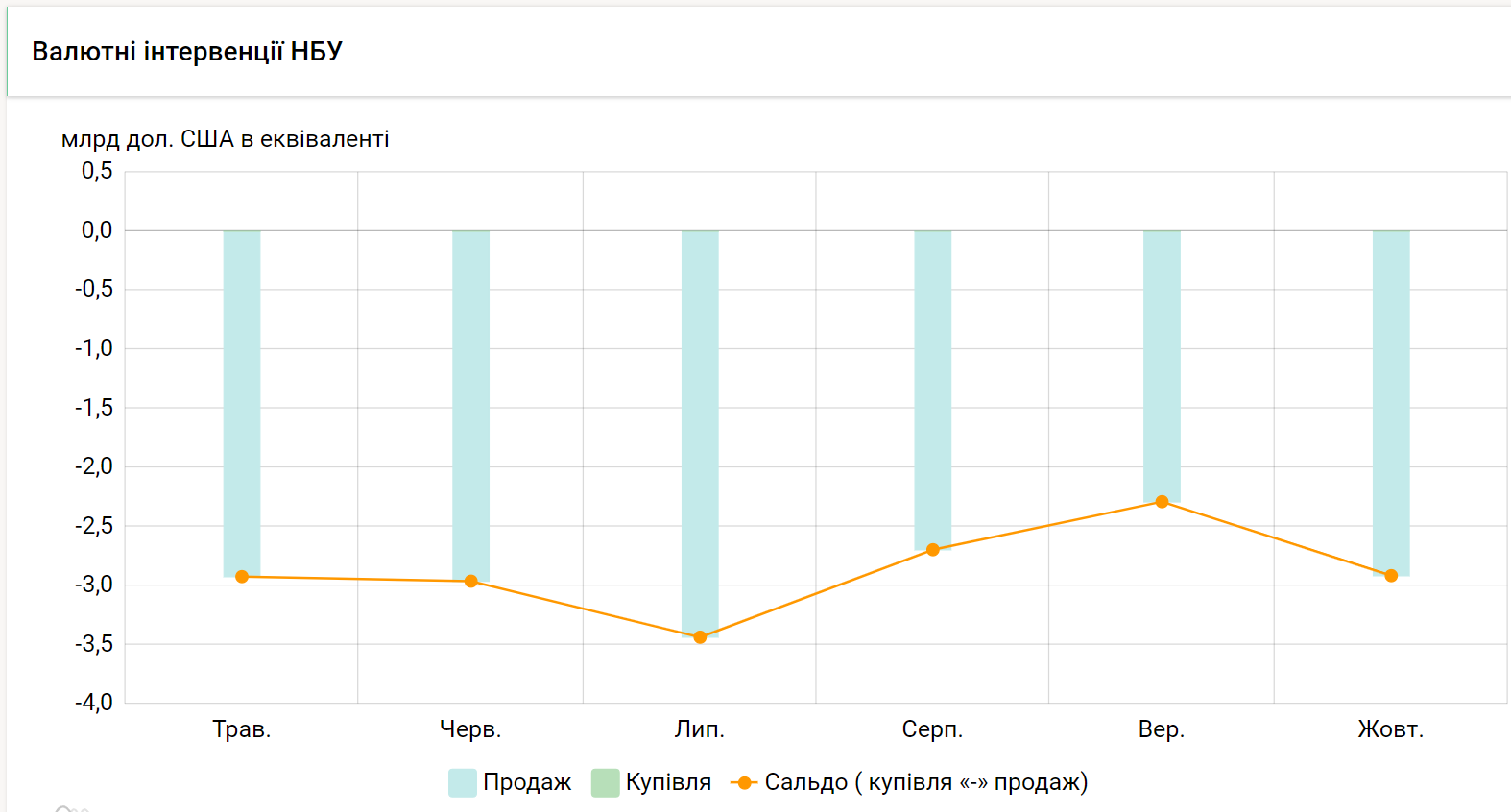The image size is (1511, 812).
Task: Select the orange data point for Трав.
Action: pyautogui.click(x=242, y=577)
